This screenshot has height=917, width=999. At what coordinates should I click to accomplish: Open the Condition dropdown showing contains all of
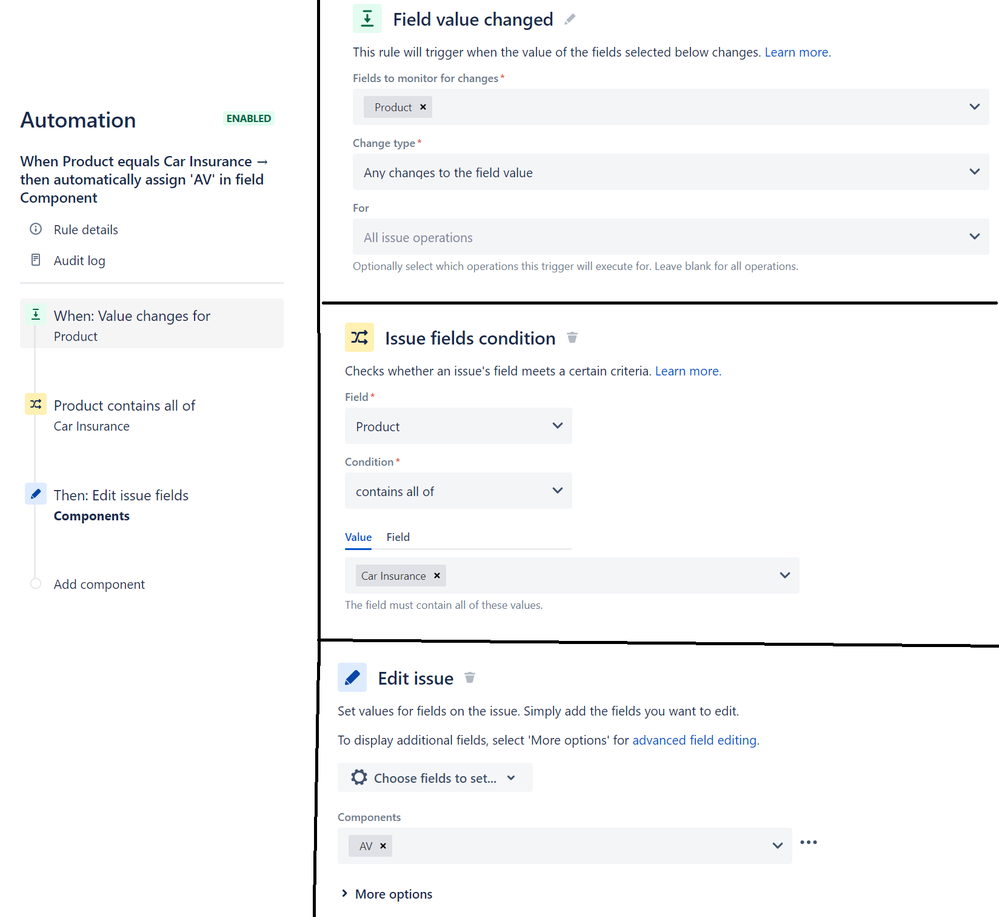pyautogui.click(x=458, y=491)
